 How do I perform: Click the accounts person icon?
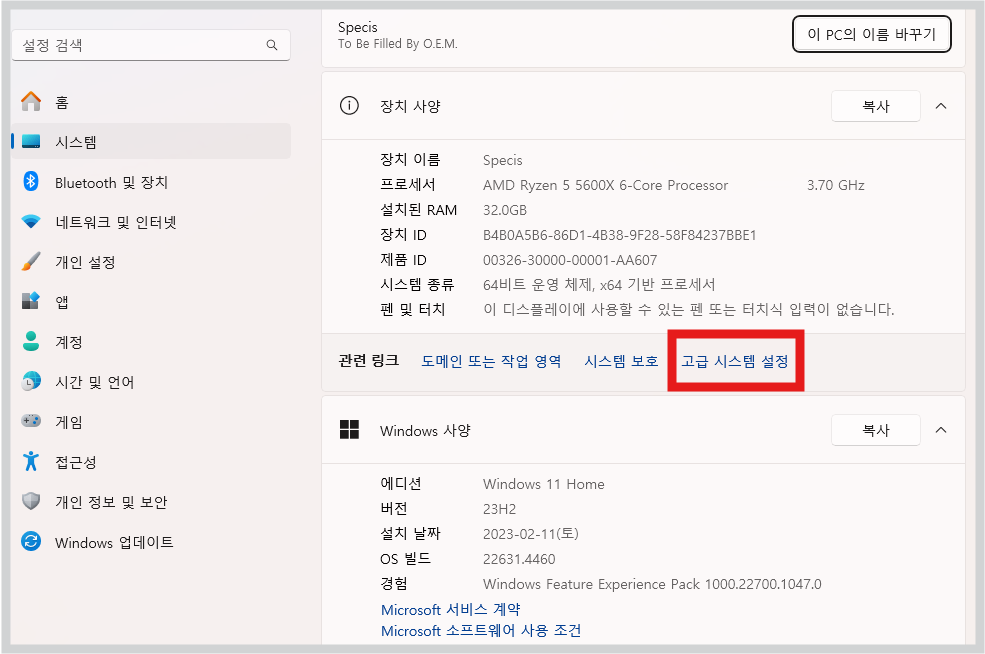click(x=31, y=341)
